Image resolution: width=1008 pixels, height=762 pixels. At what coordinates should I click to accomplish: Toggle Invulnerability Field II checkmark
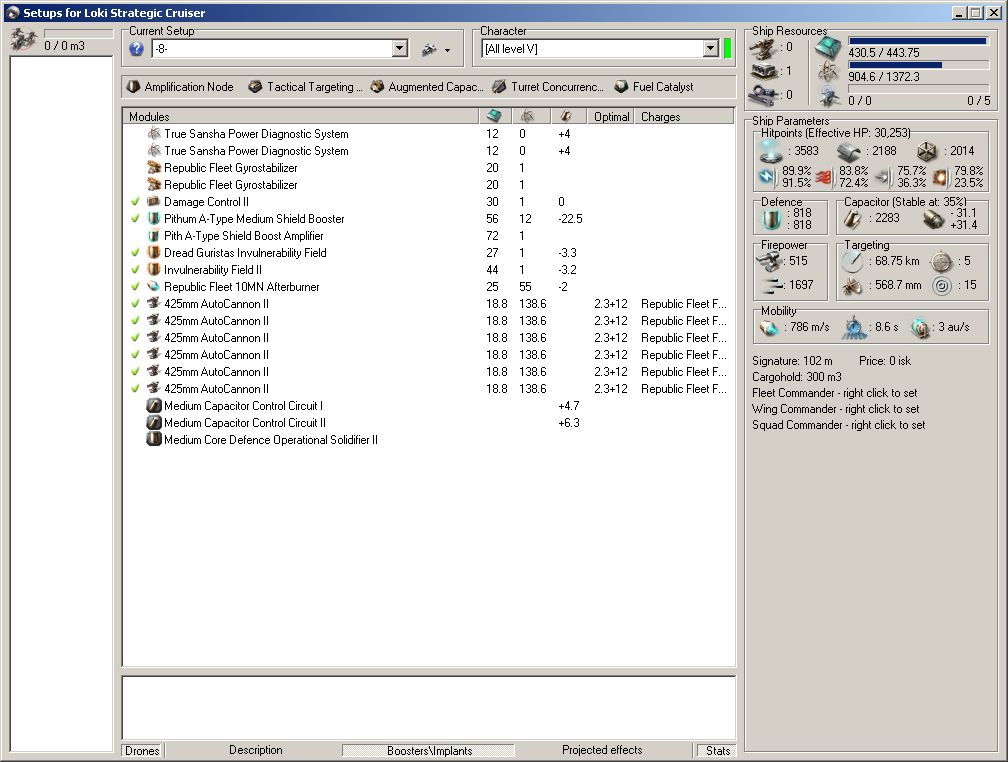[x=135, y=269]
